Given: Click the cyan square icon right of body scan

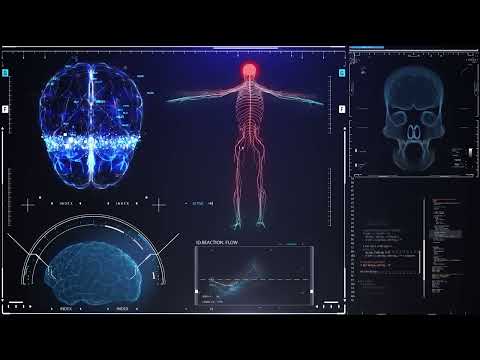Looking at the screenshot, I should click(342, 73).
